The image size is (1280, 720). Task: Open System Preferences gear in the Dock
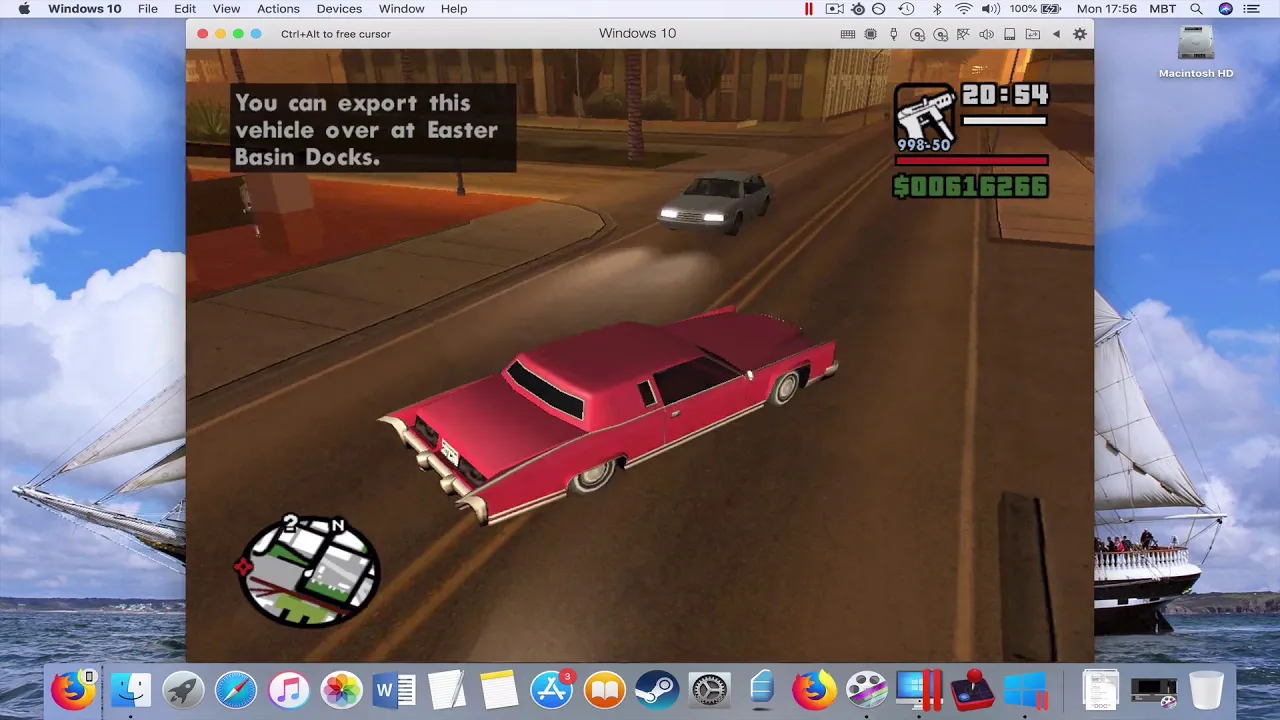pos(710,690)
